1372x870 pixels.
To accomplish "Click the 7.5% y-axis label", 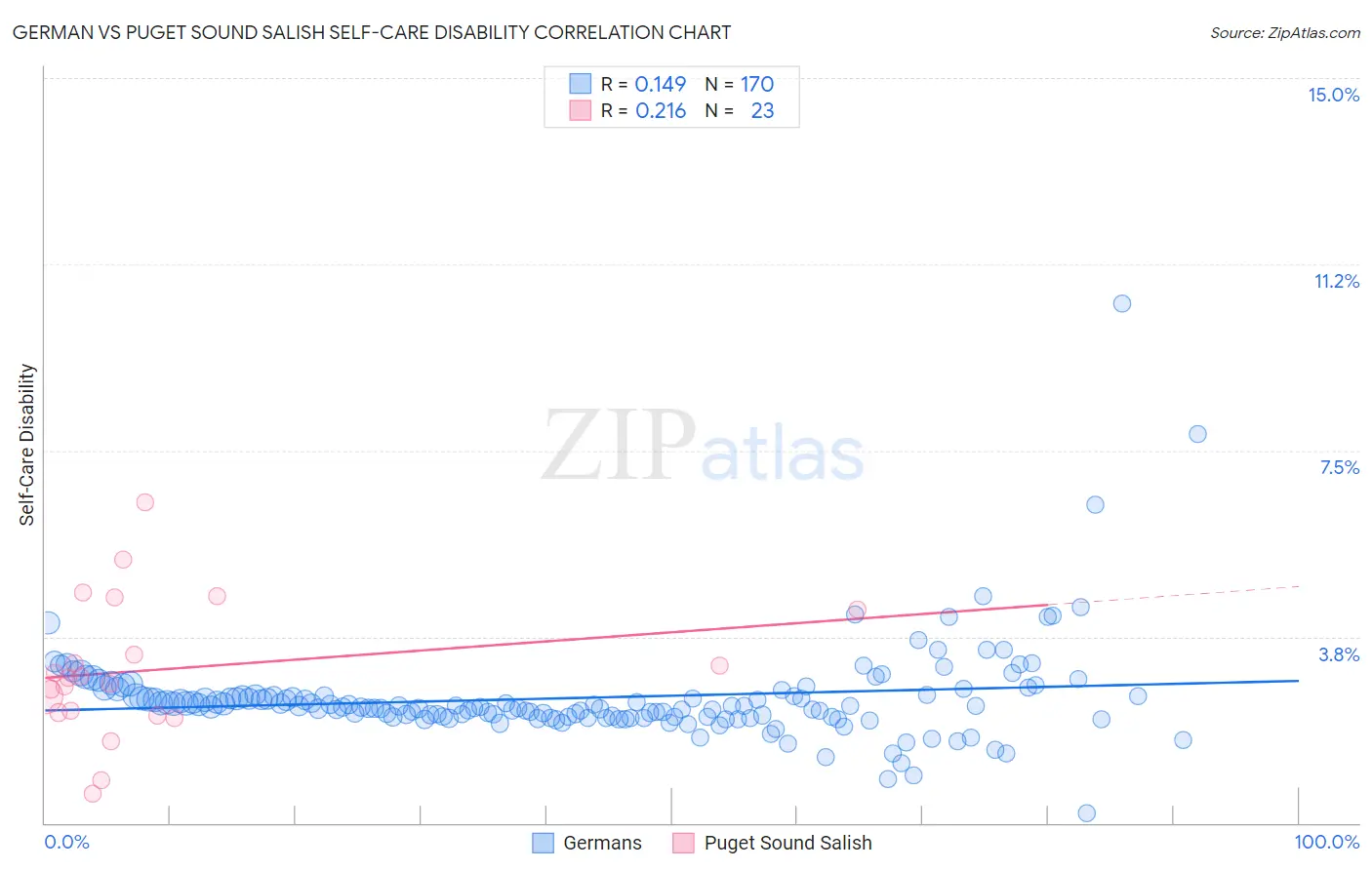I will (1339, 467).
